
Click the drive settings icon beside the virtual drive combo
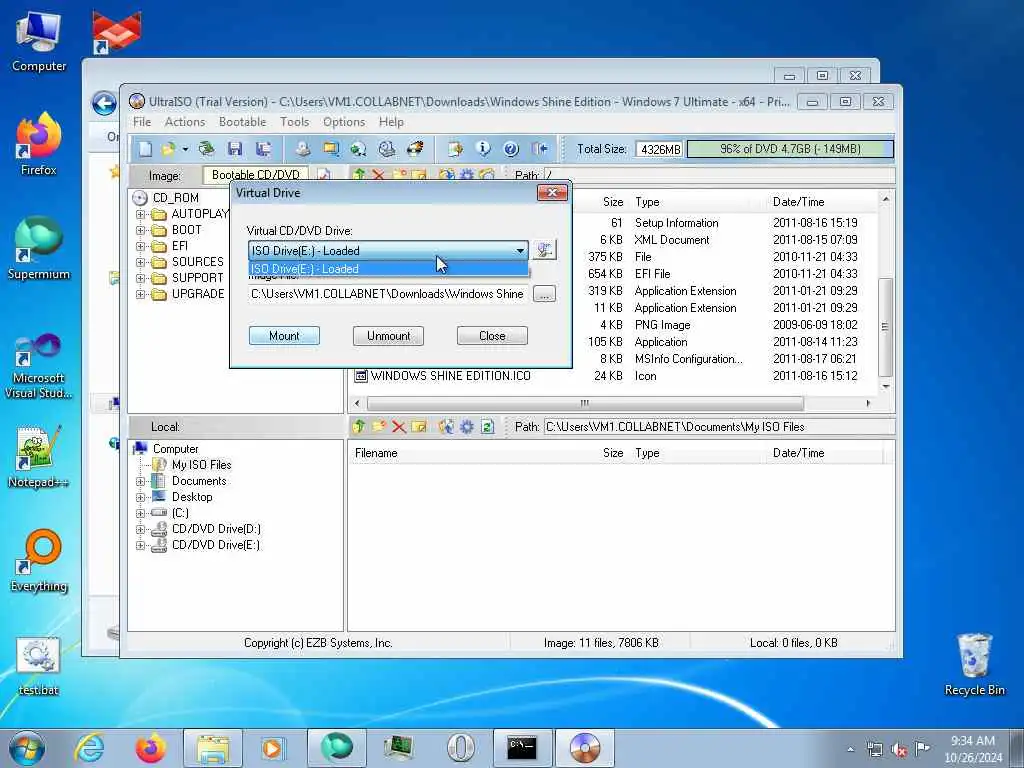[544, 250]
